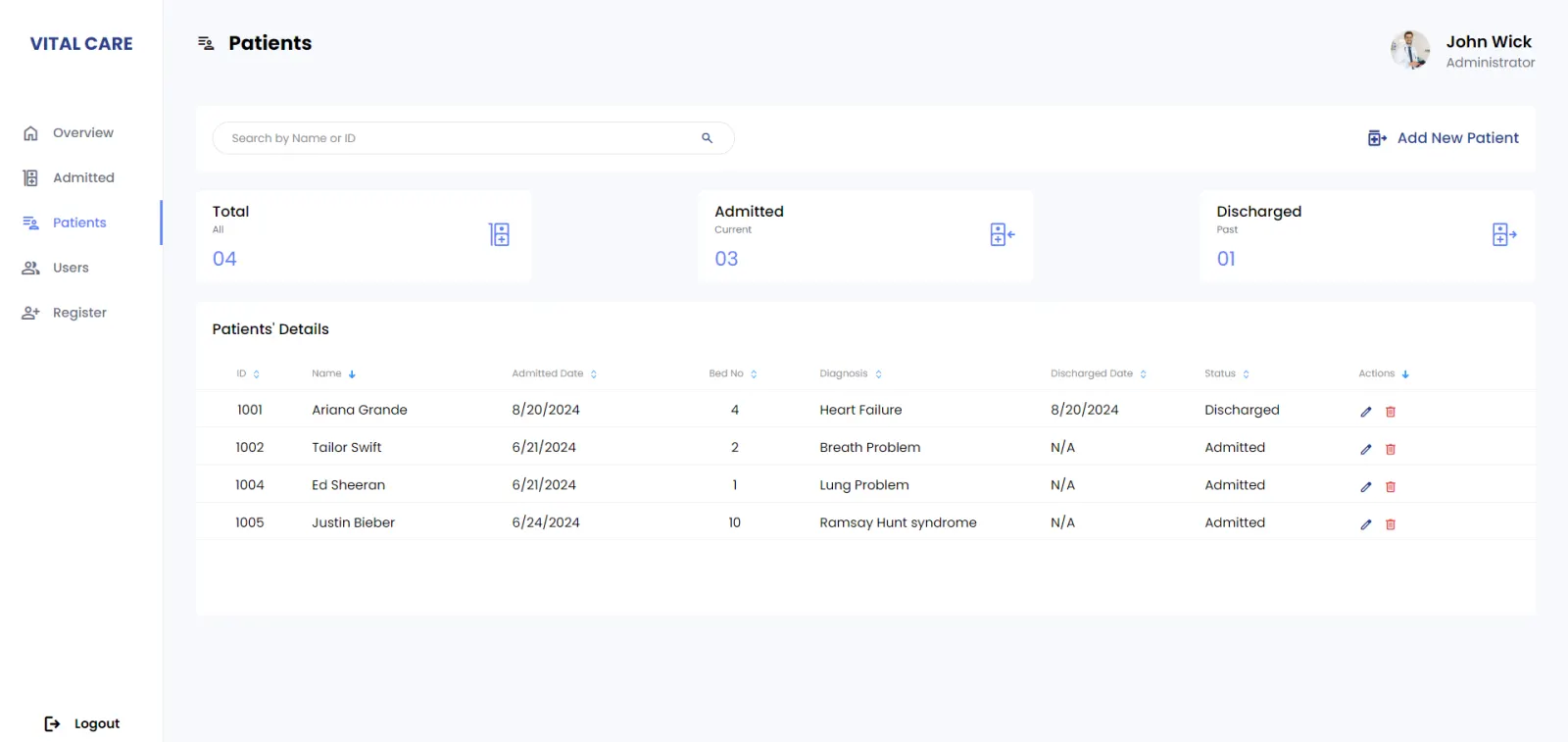Click ID 1004 in the table
The height and width of the screenshot is (742, 1568).
pyautogui.click(x=250, y=484)
